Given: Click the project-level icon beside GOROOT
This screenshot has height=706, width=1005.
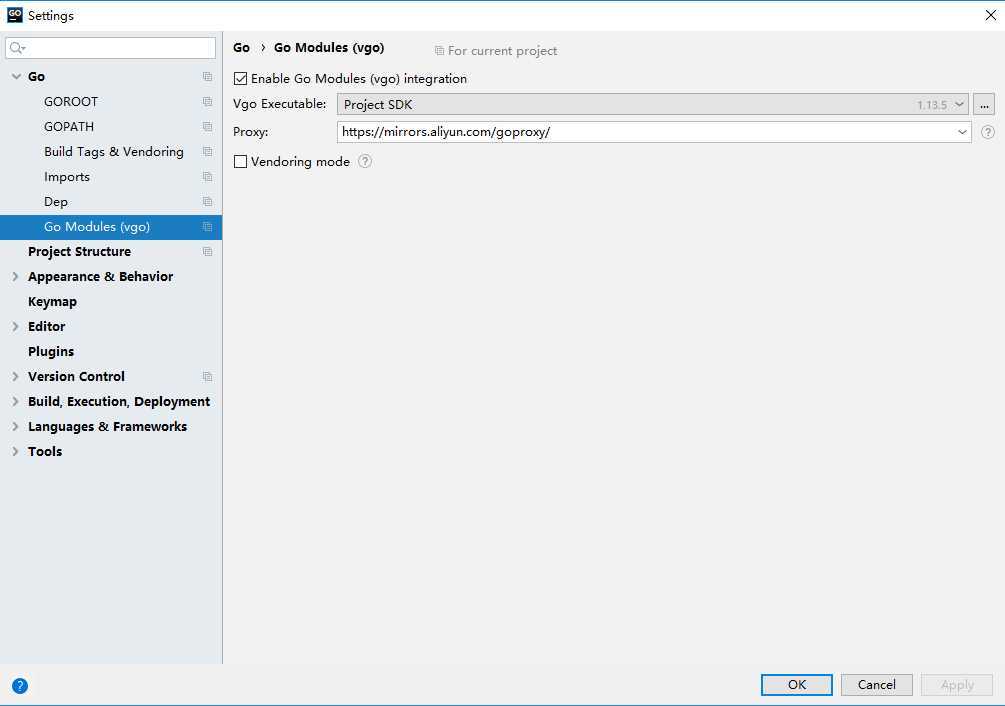Looking at the screenshot, I should 207,101.
